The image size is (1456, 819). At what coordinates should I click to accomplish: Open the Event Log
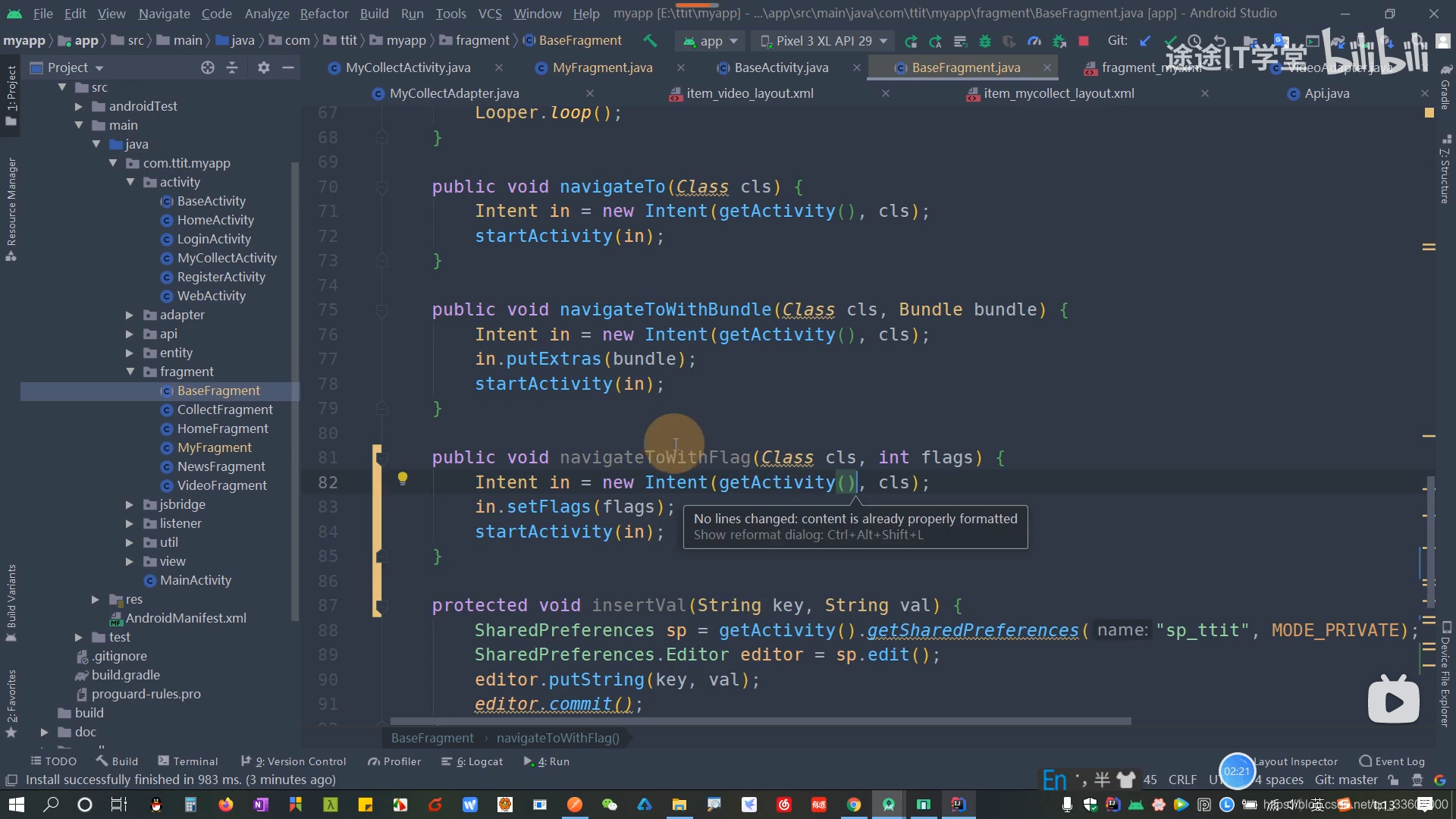(1392, 761)
